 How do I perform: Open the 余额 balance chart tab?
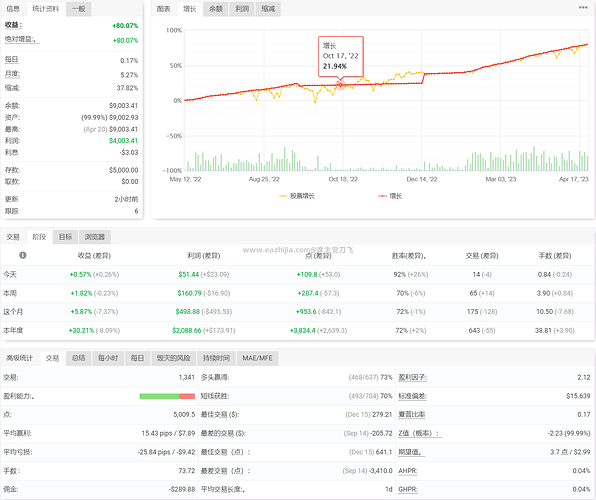tap(216, 9)
